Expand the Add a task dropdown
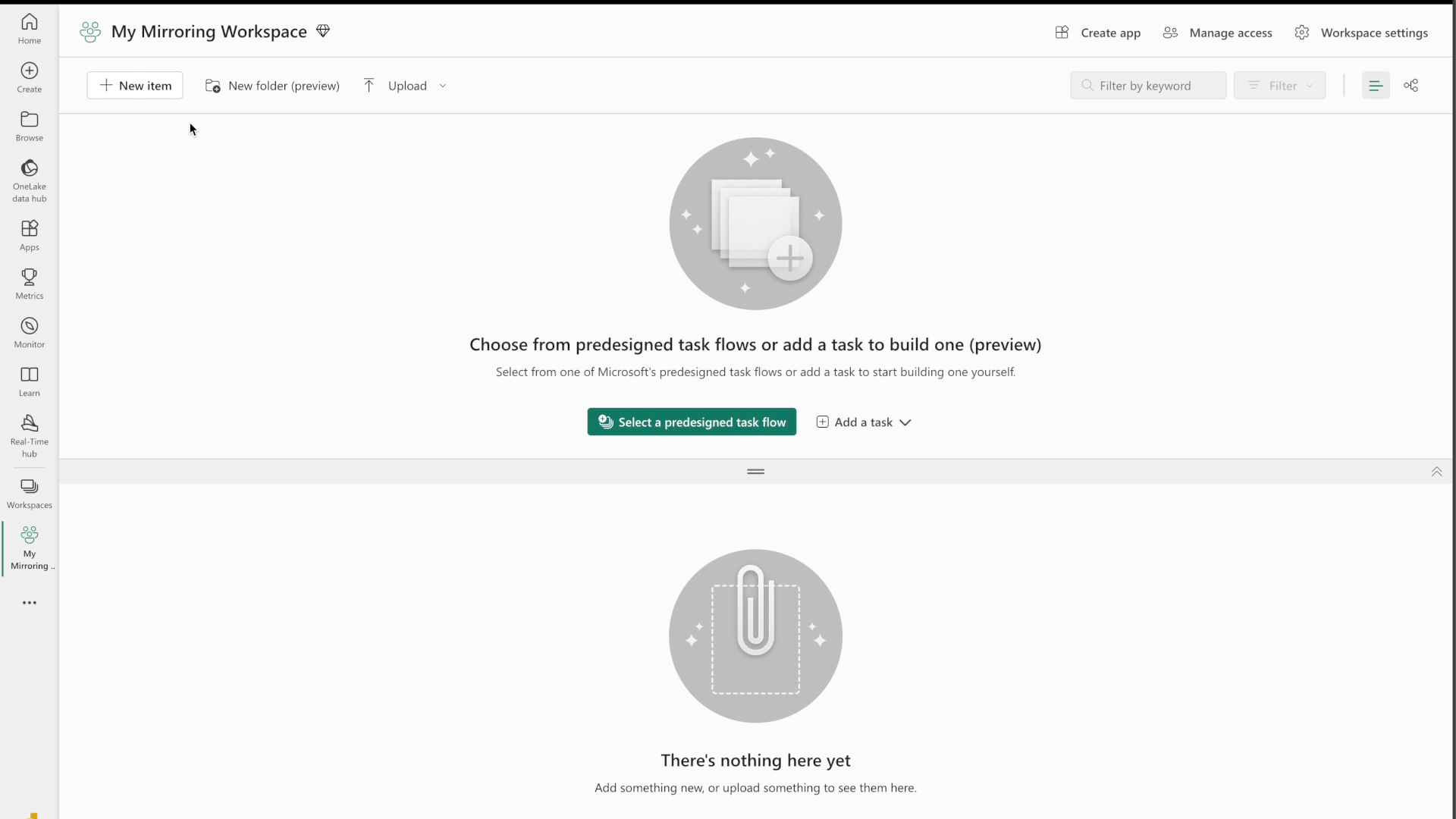Viewport: 1456px width, 819px height. (864, 422)
